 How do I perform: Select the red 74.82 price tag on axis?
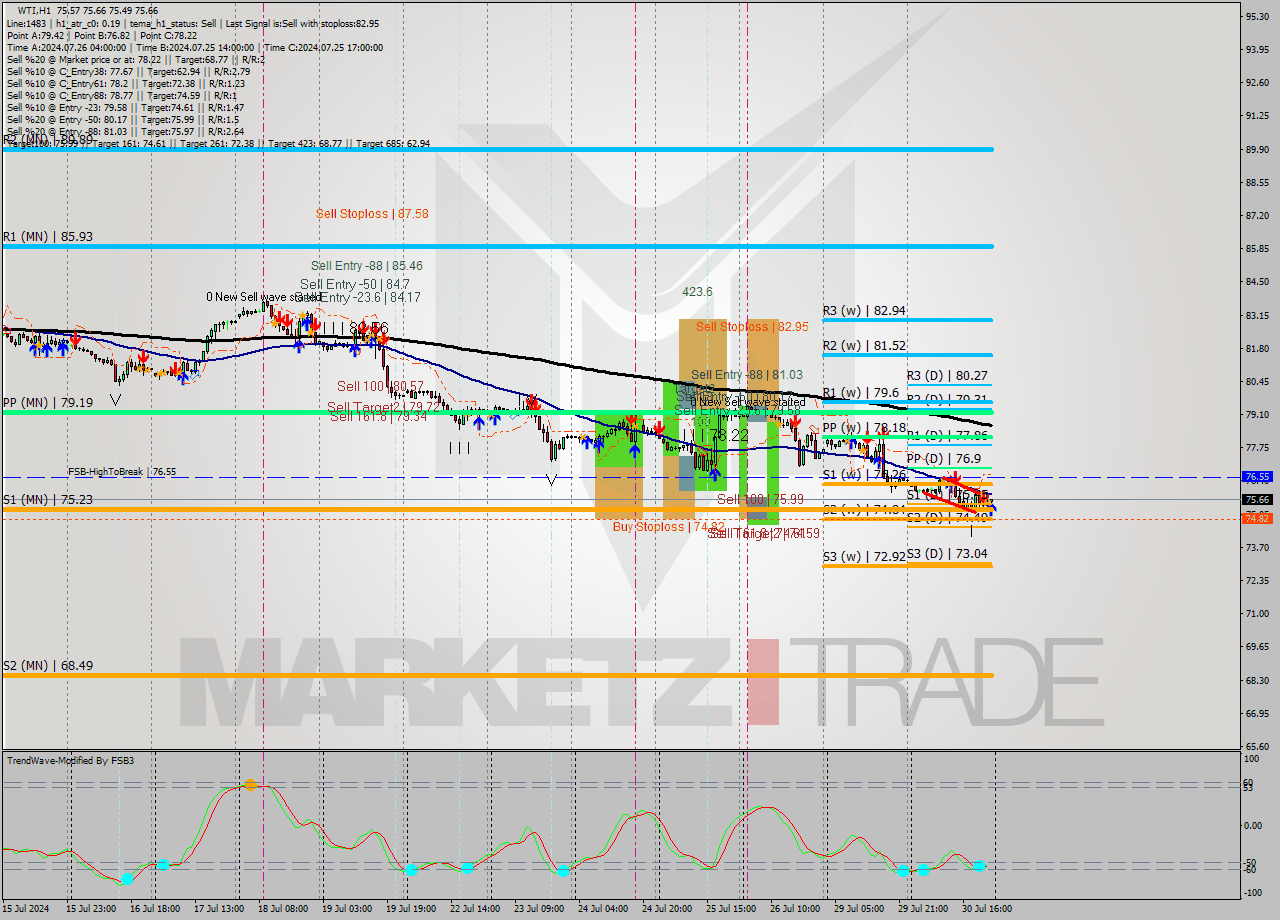click(1256, 518)
